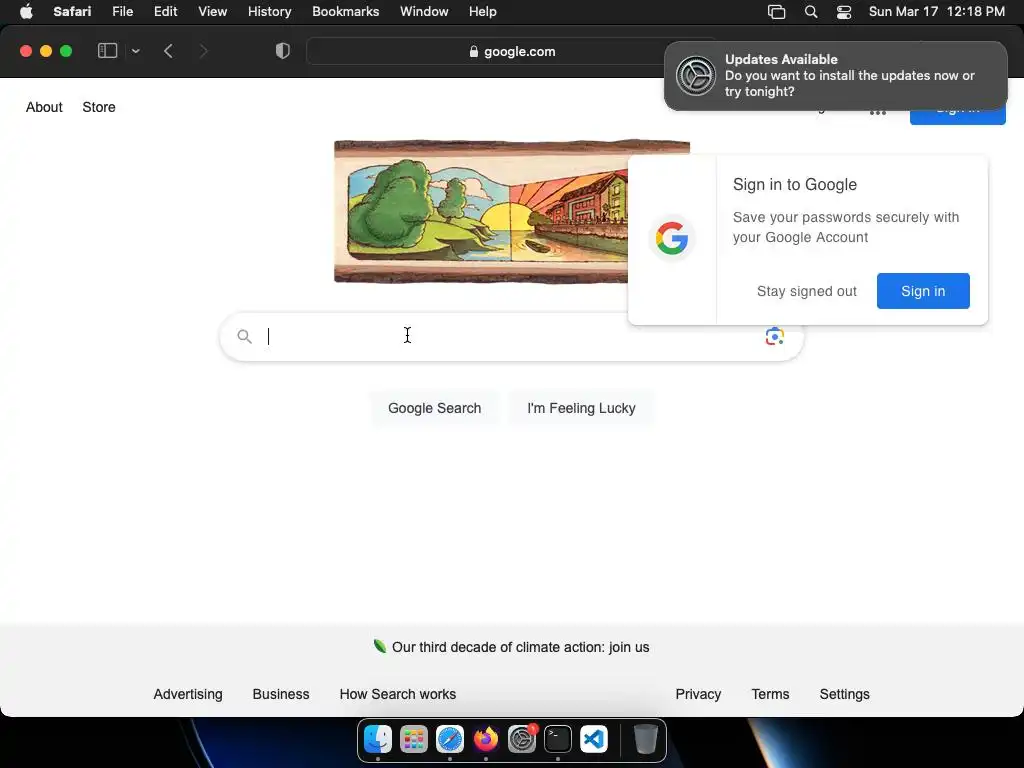Open the Updates Available notification
Viewport: 1024px width, 768px height.
point(836,76)
